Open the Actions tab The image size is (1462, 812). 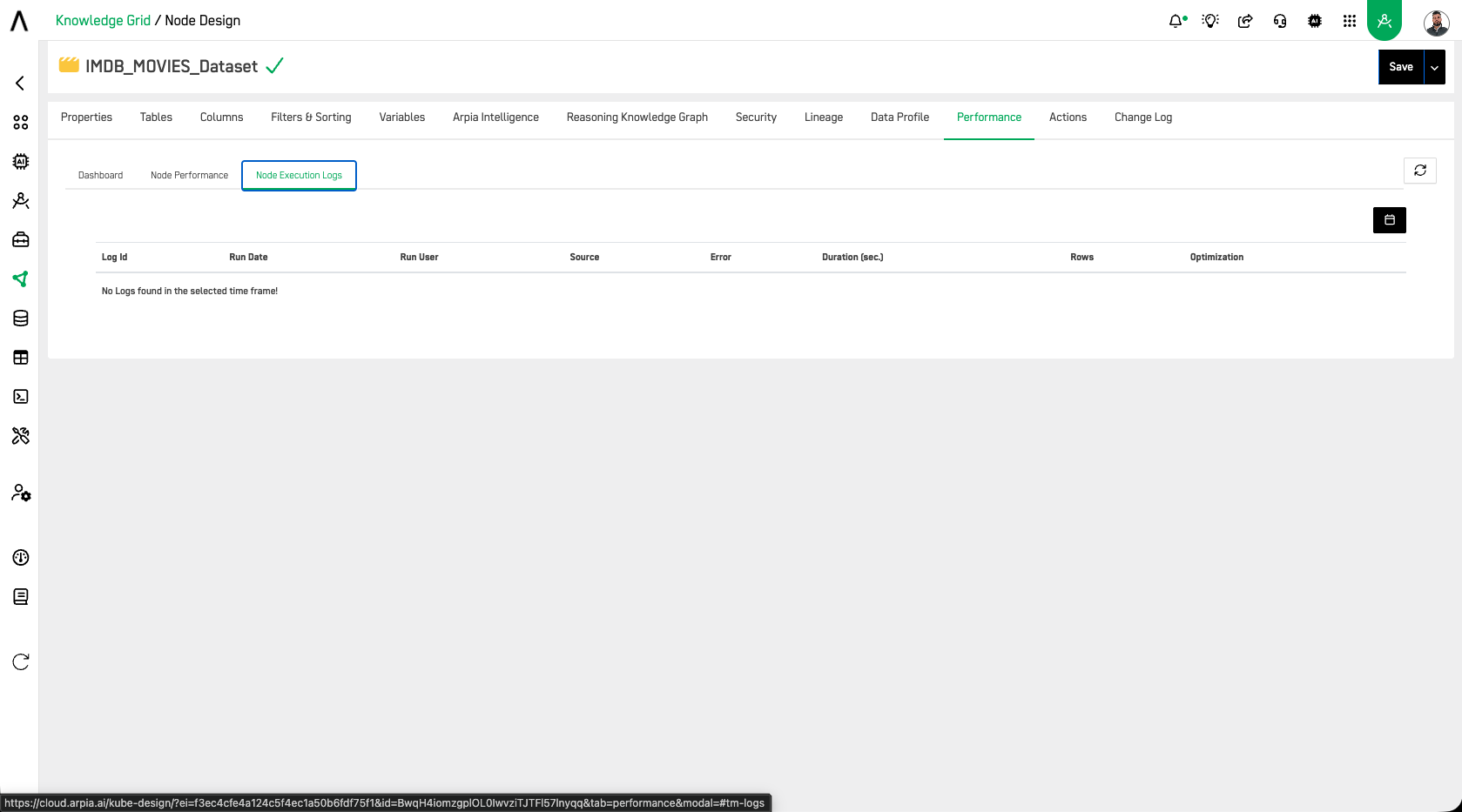click(x=1068, y=117)
